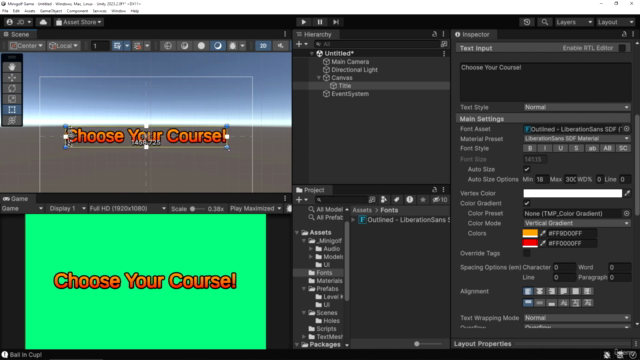The height and width of the screenshot is (360, 640).
Task: Select the Rect tool
Action: (12, 109)
